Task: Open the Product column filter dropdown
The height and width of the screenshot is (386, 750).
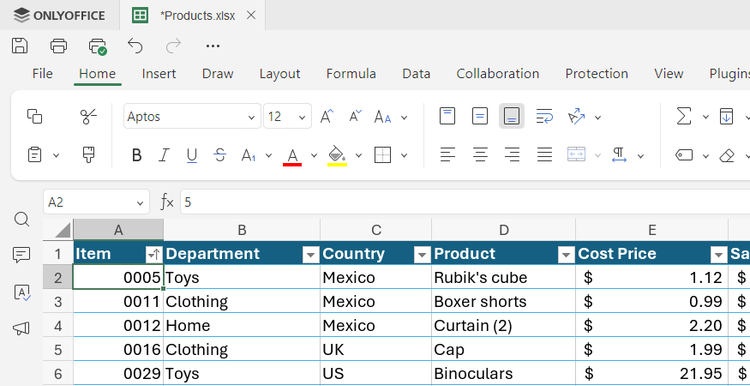Action: point(566,255)
